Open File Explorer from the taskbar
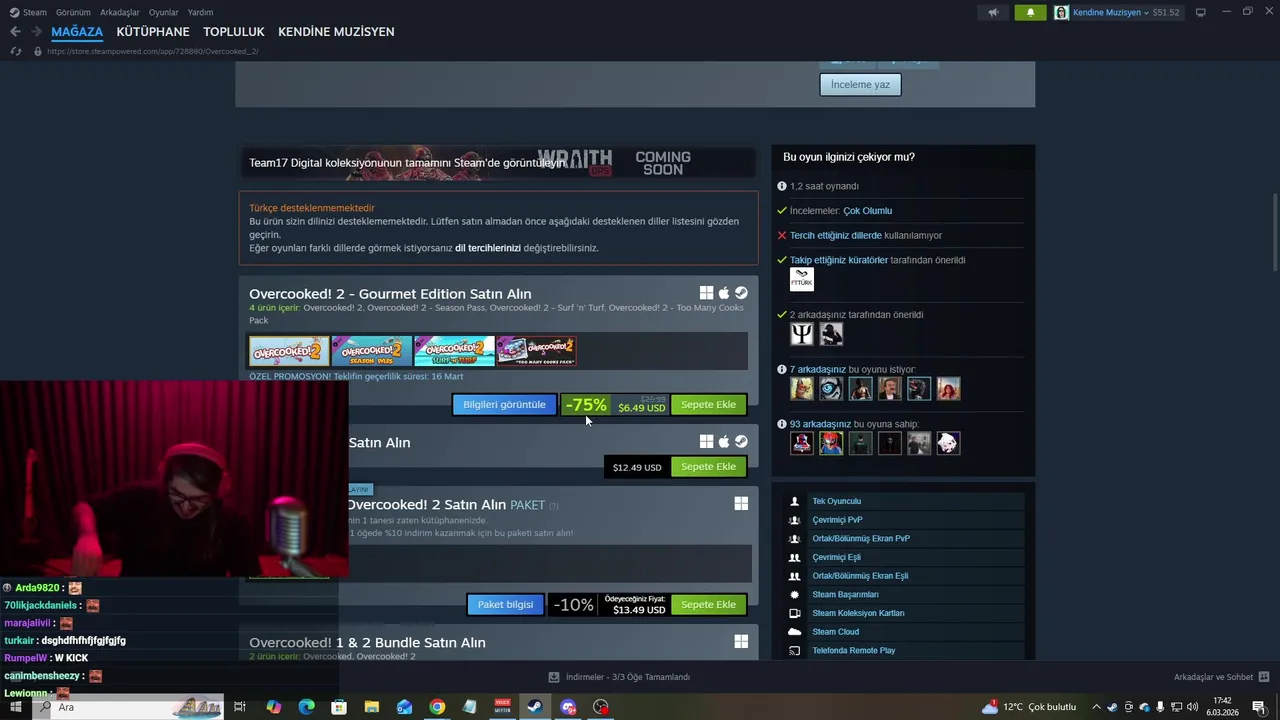The width and height of the screenshot is (1280, 720). coord(371,707)
